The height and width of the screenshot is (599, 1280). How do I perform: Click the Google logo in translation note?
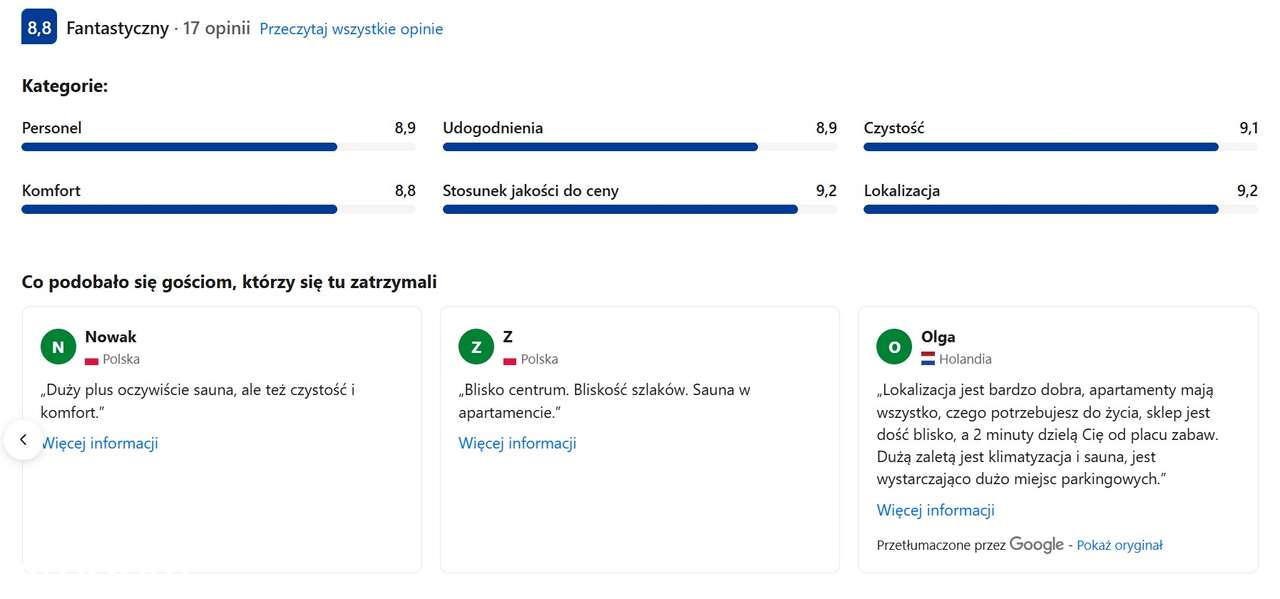click(x=1036, y=544)
